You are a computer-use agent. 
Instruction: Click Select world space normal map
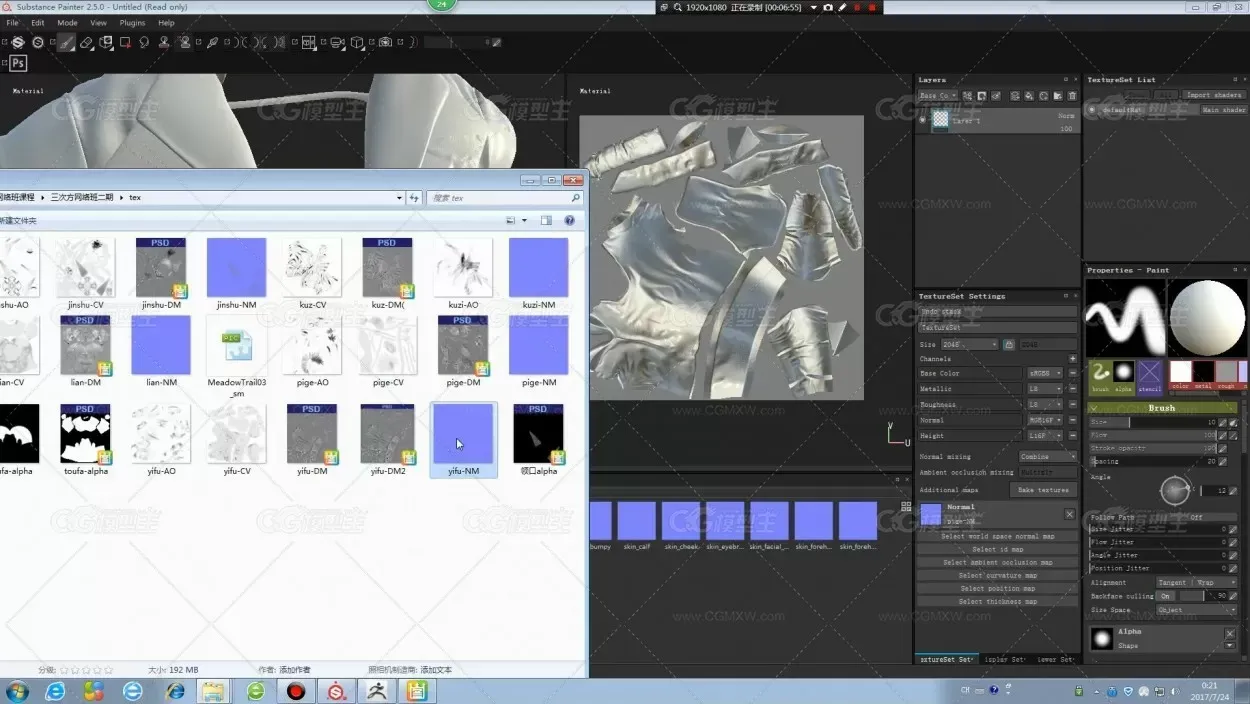pos(998,536)
